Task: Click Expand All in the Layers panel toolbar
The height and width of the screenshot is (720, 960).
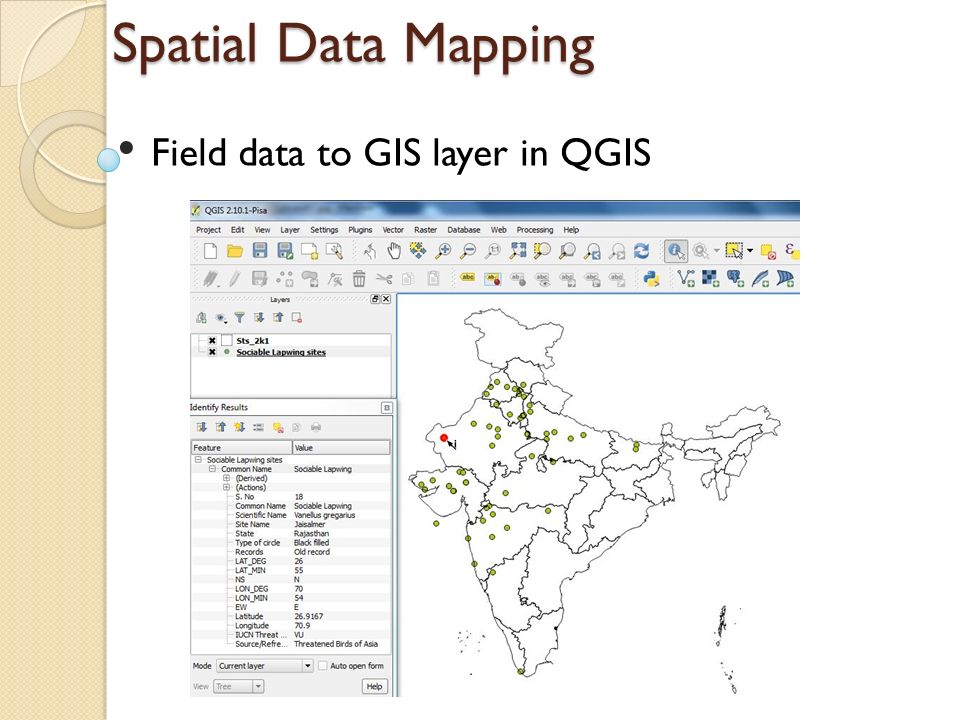Action: click(259, 318)
